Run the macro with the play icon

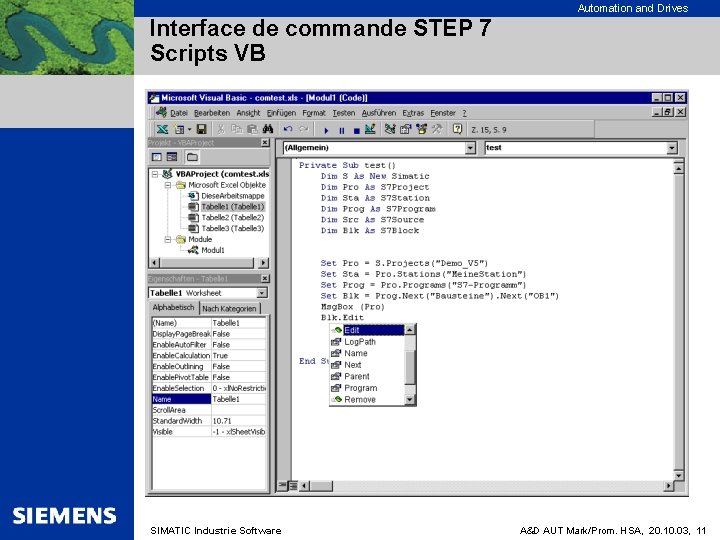point(326,130)
